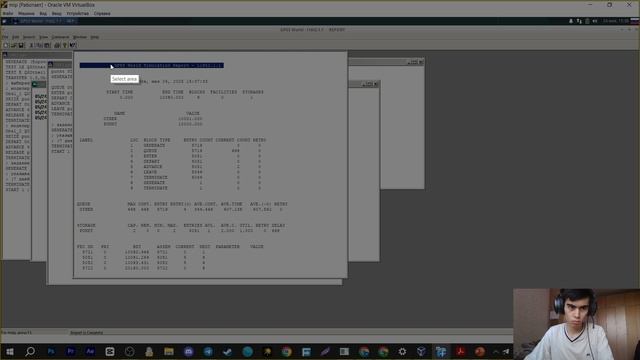
Task: Open the VirtualBox Вид menu
Action: (43, 13)
